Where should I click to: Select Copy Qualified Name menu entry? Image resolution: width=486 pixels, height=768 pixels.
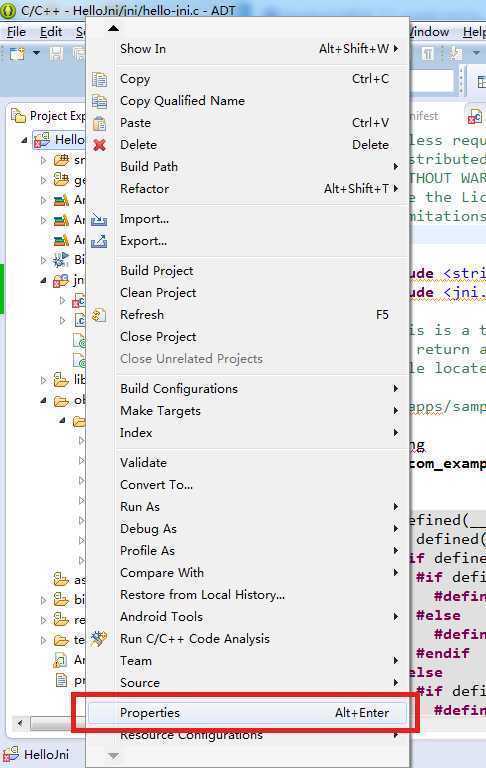pyautogui.click(x=248, y=101)
